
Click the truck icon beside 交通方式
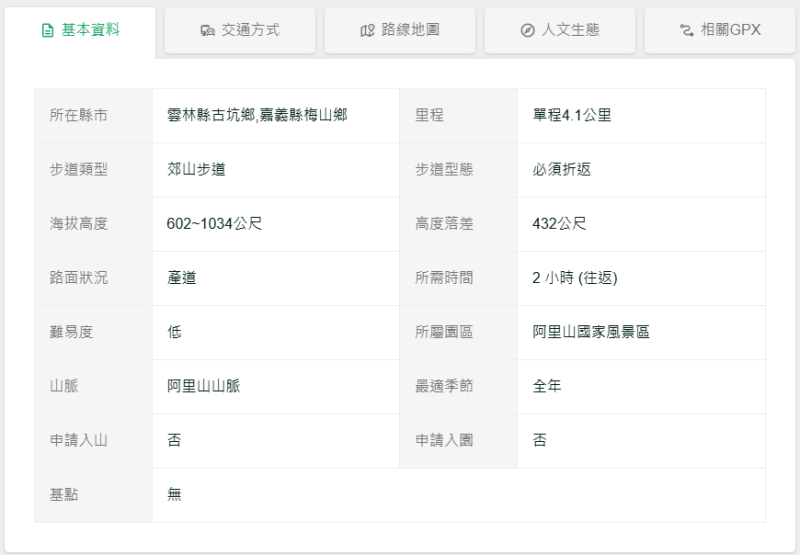tap(207, 31)
